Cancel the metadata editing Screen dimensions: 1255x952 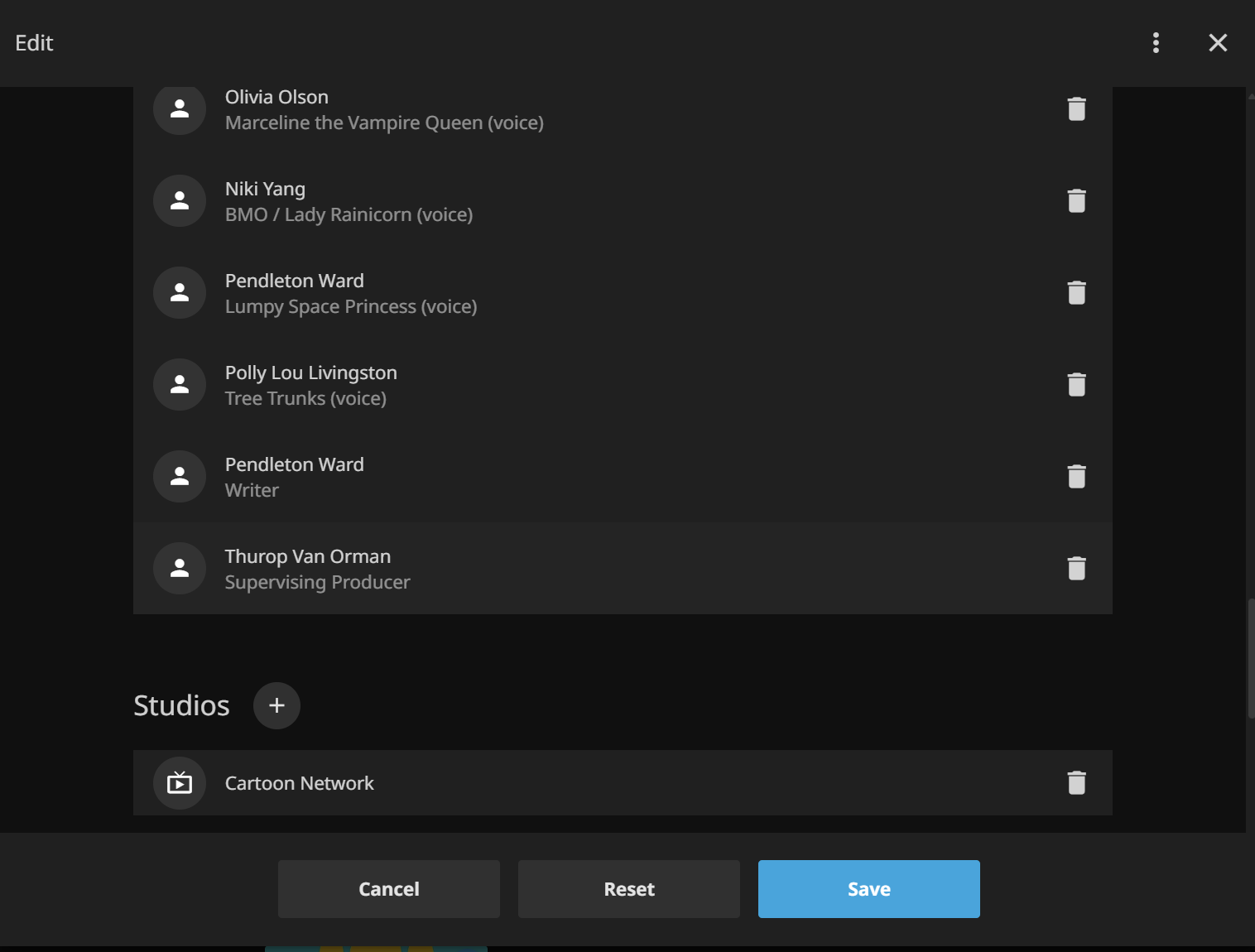388,889
